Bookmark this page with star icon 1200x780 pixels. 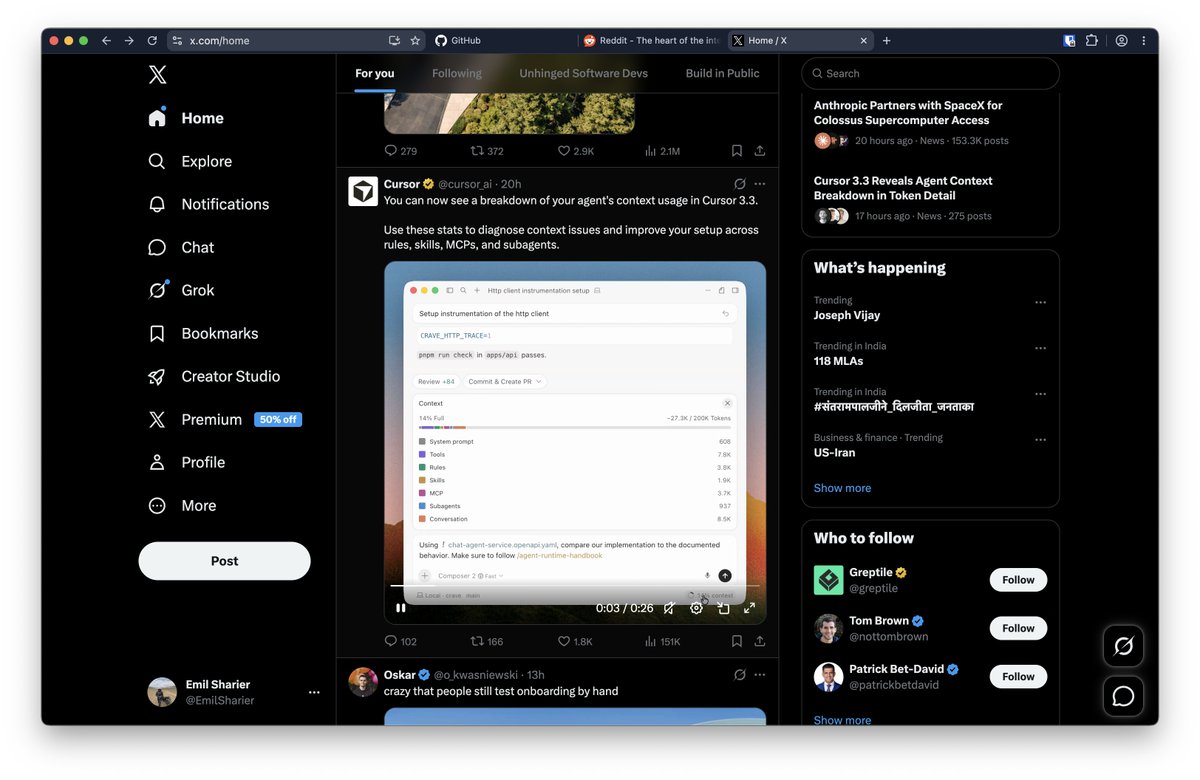click(415, 40)
